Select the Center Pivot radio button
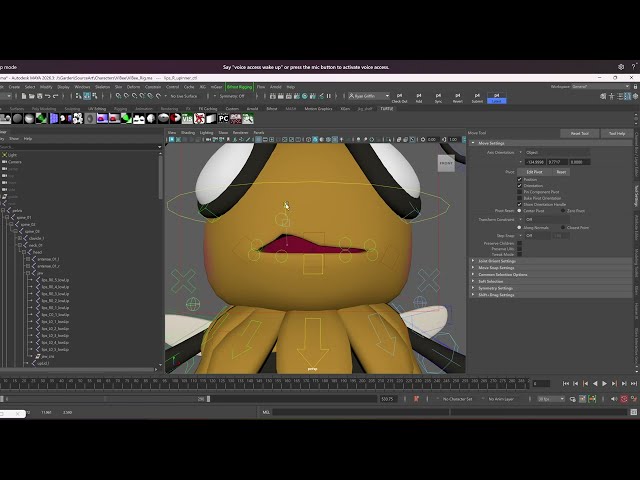Image resolution: width=640 pixels, height=480 pixels. click(520, 211)
